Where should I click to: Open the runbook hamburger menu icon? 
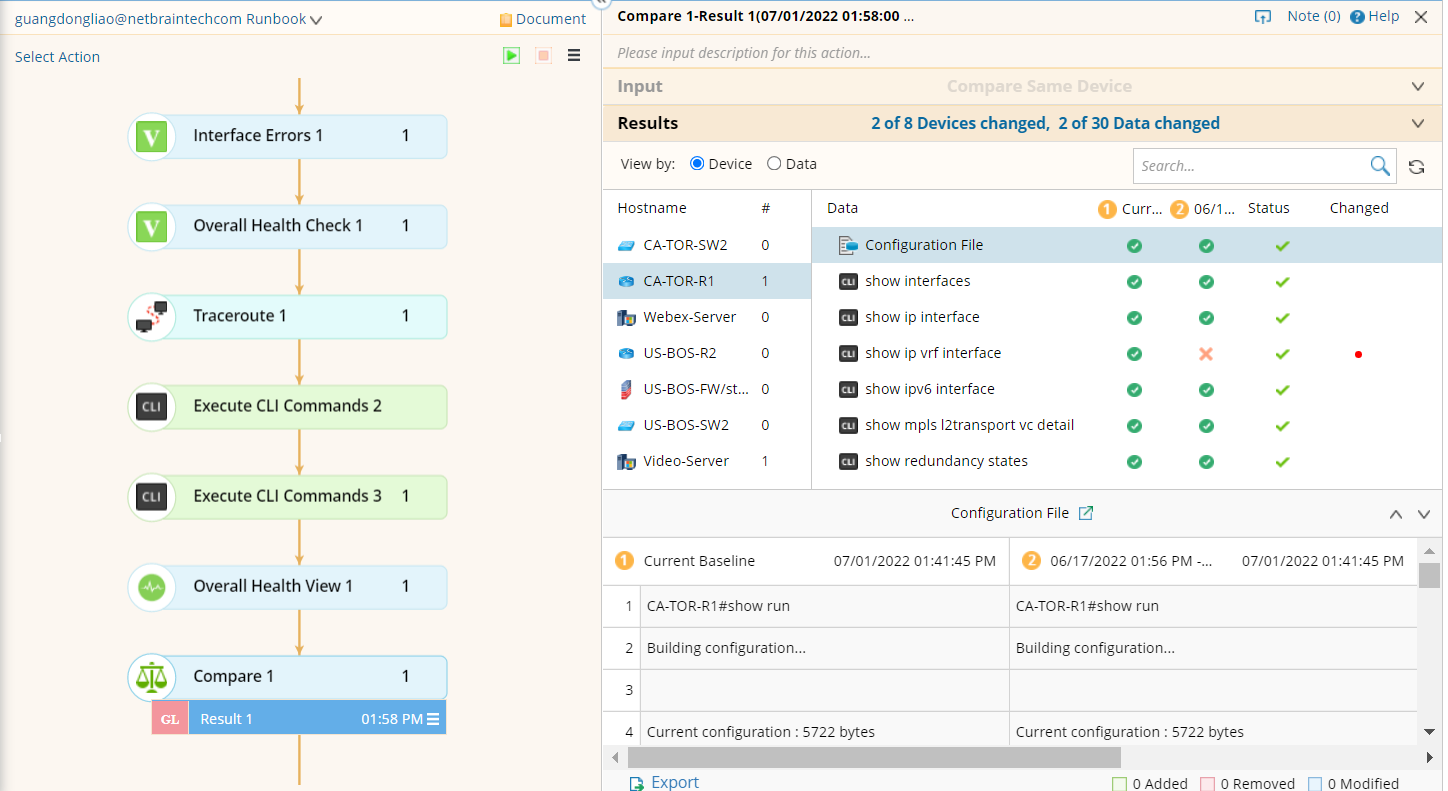(x=574, y=56)
